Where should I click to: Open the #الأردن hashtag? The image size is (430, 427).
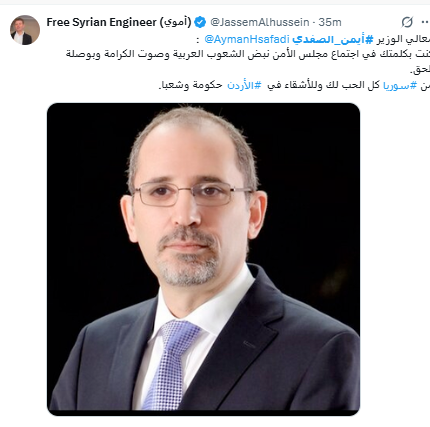[244, 86]
